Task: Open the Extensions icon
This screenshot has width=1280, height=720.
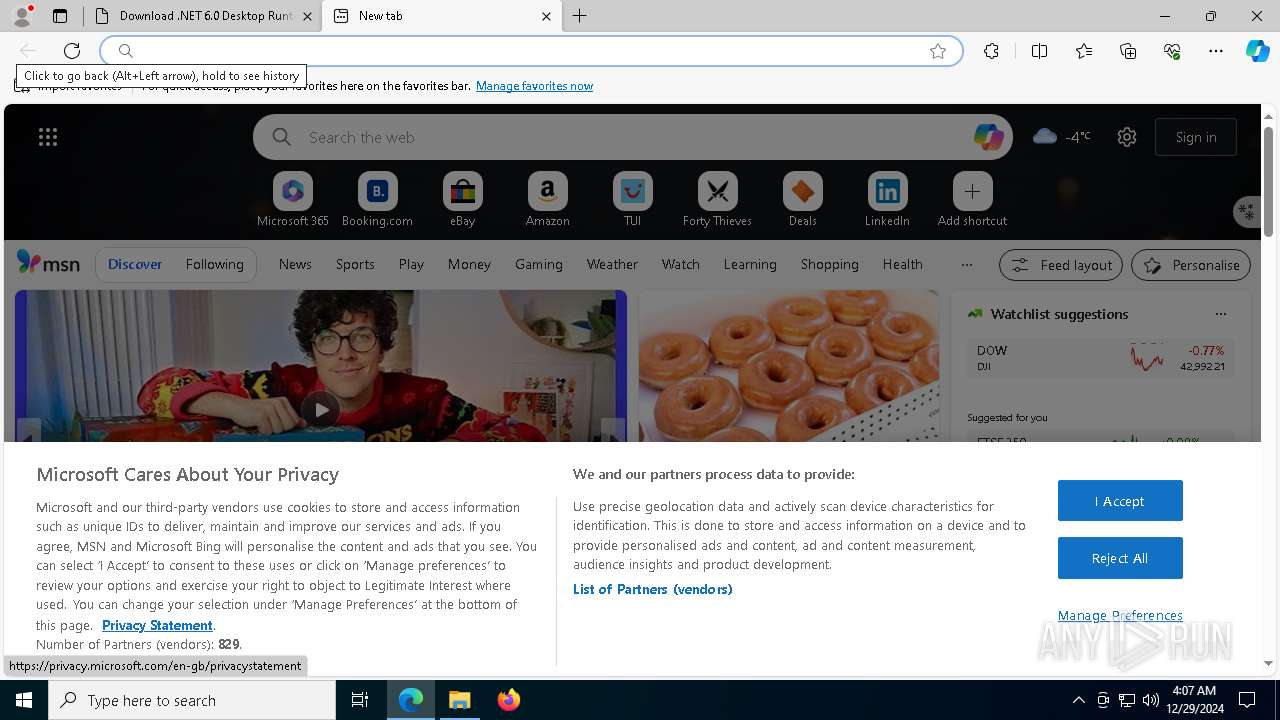Action: (991, 51)
